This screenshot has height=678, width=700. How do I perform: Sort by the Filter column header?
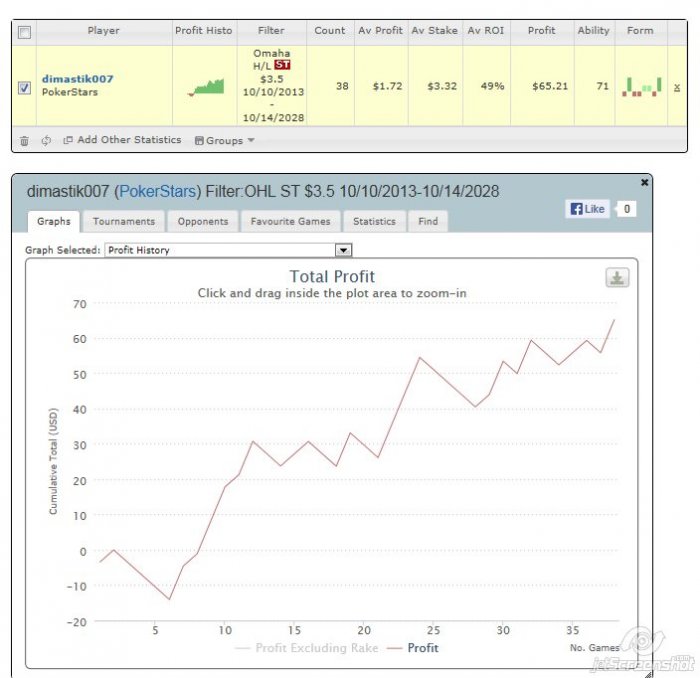tap(271, 31)
